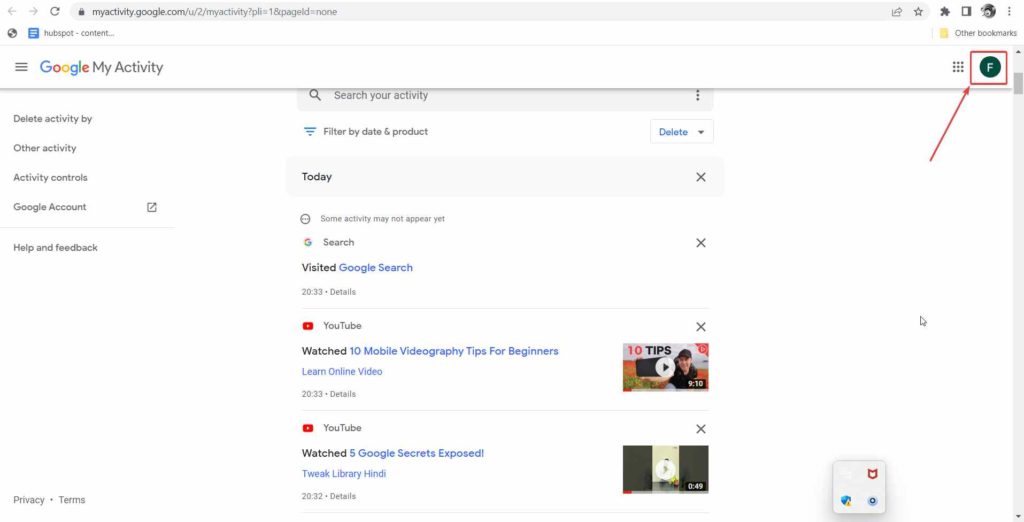Open the Terms link
This screenshot has height=522, width=1024.
coord(72,500)
